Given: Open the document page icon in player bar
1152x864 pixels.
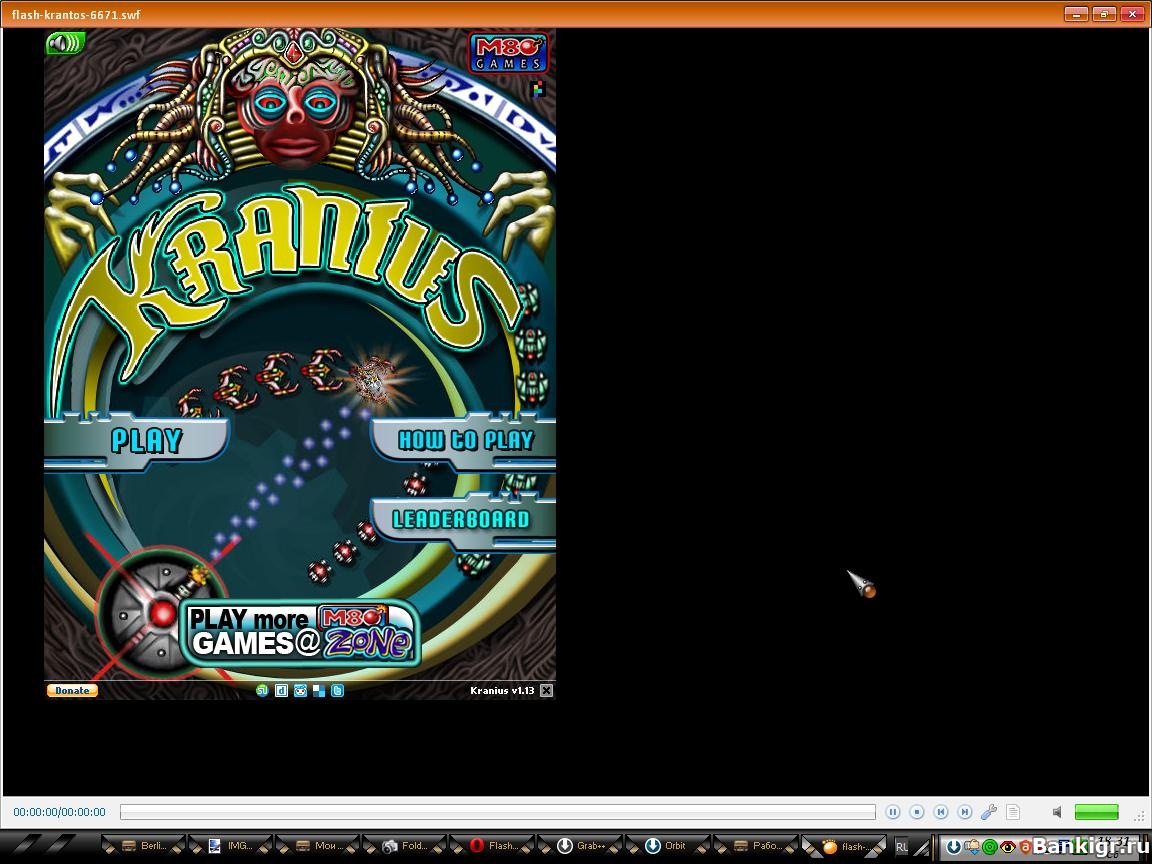Looking at the screenshot, I should pyautogui.click(x=1013, y=812).
